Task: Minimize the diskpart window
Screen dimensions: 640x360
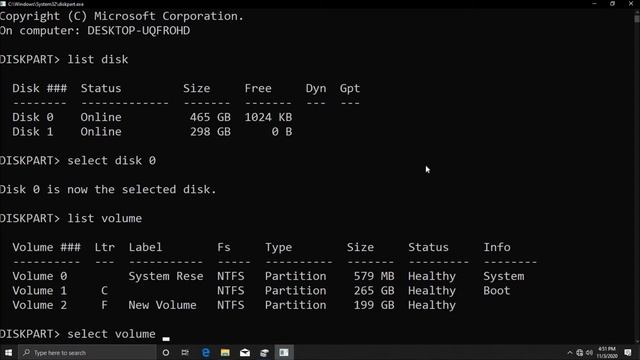Action: 594,4
